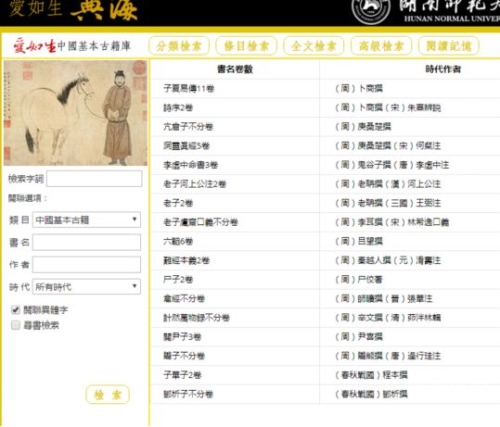Open the book 老子鬳齋口義不分卷
Screen dimensions: 500x427
[201, 222]
